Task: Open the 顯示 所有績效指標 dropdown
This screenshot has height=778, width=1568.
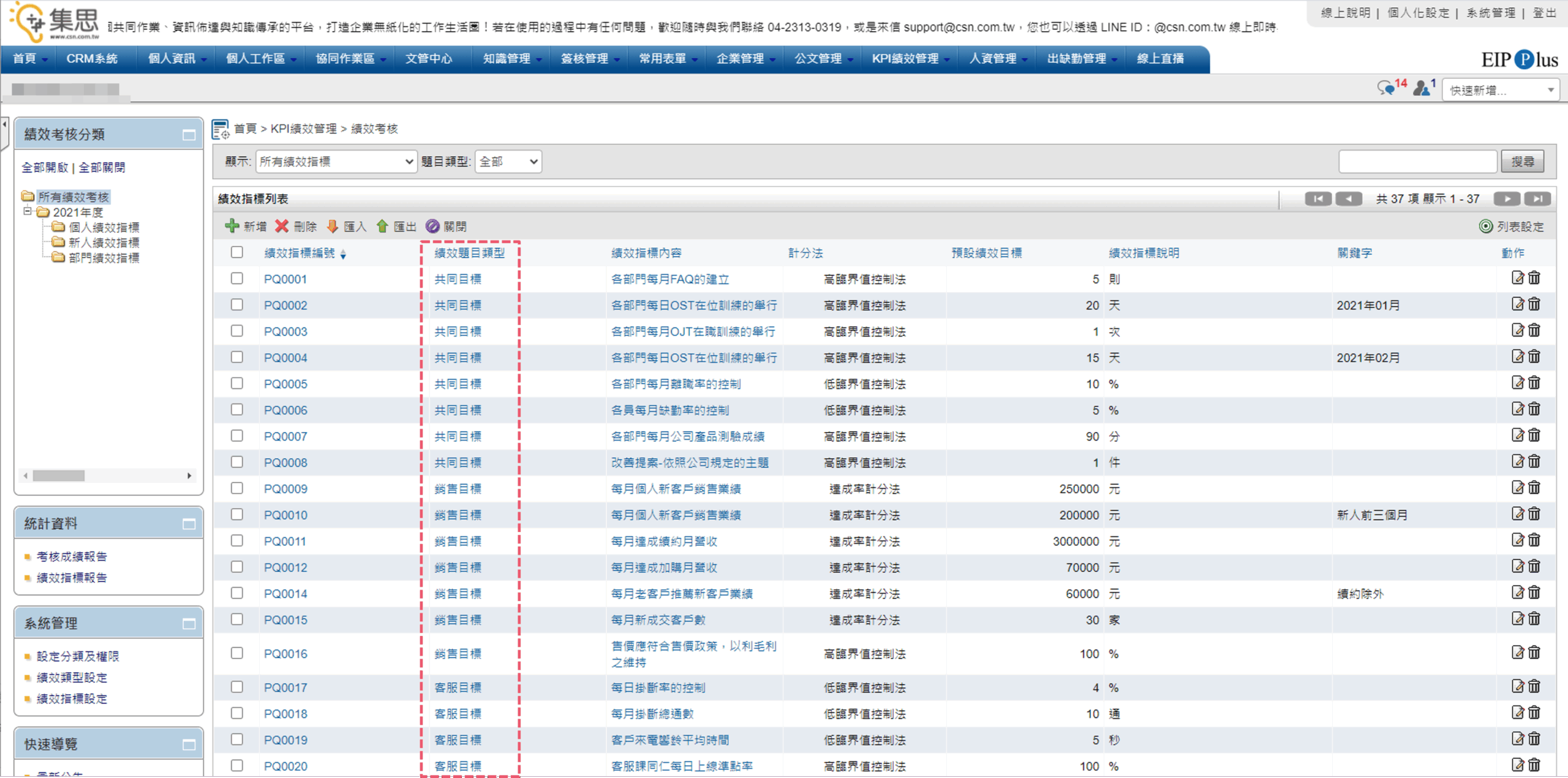Action: [x=336, y=162]
